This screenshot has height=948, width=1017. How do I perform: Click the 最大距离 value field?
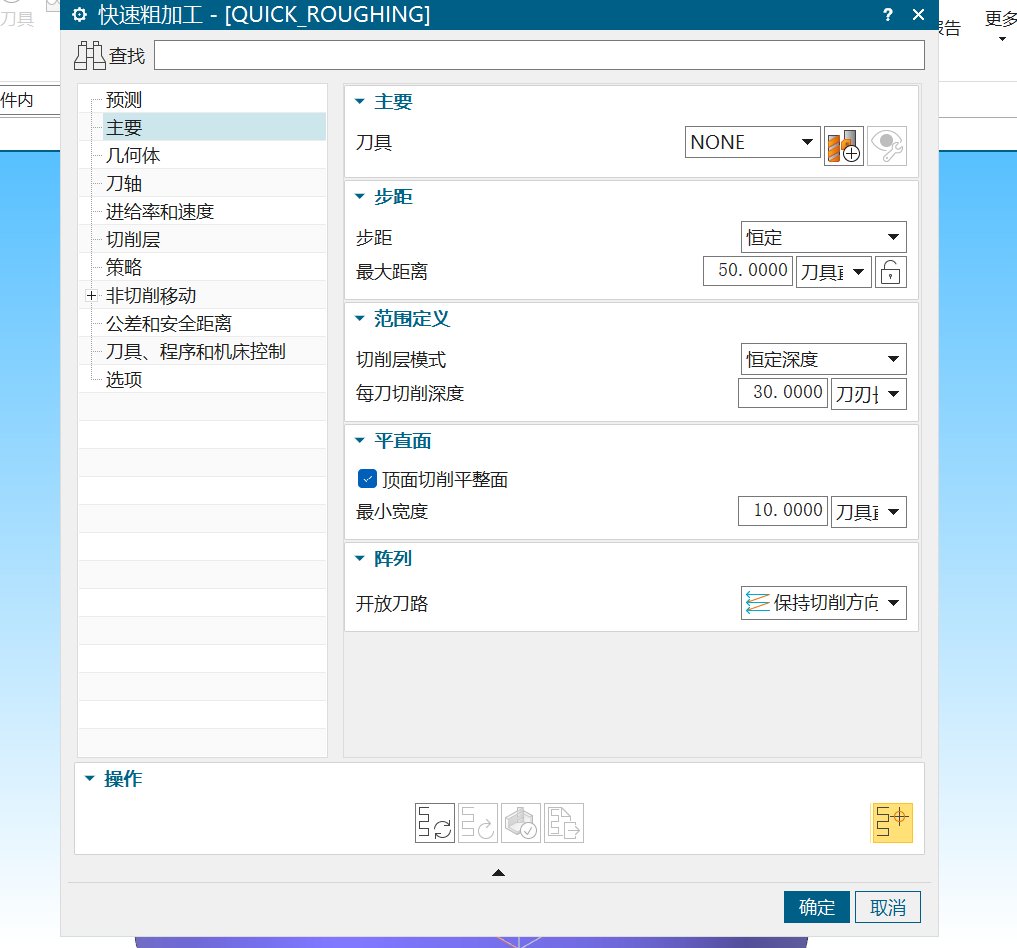coord(748,270)
